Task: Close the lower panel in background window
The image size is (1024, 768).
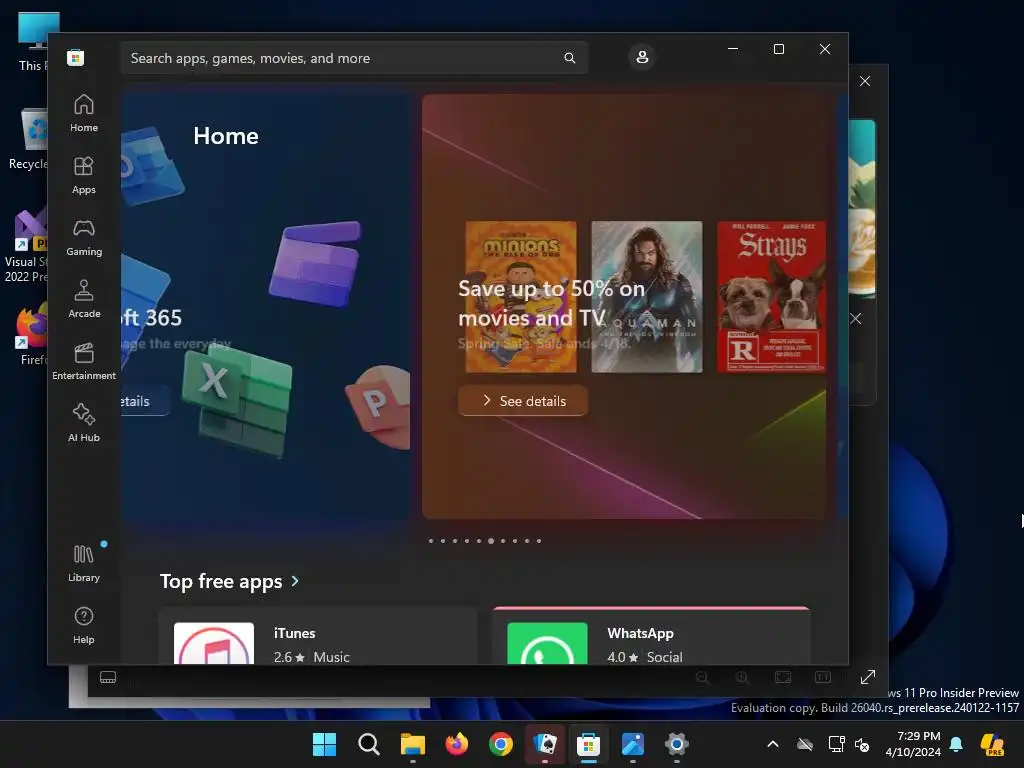Action: click(856, 319)
